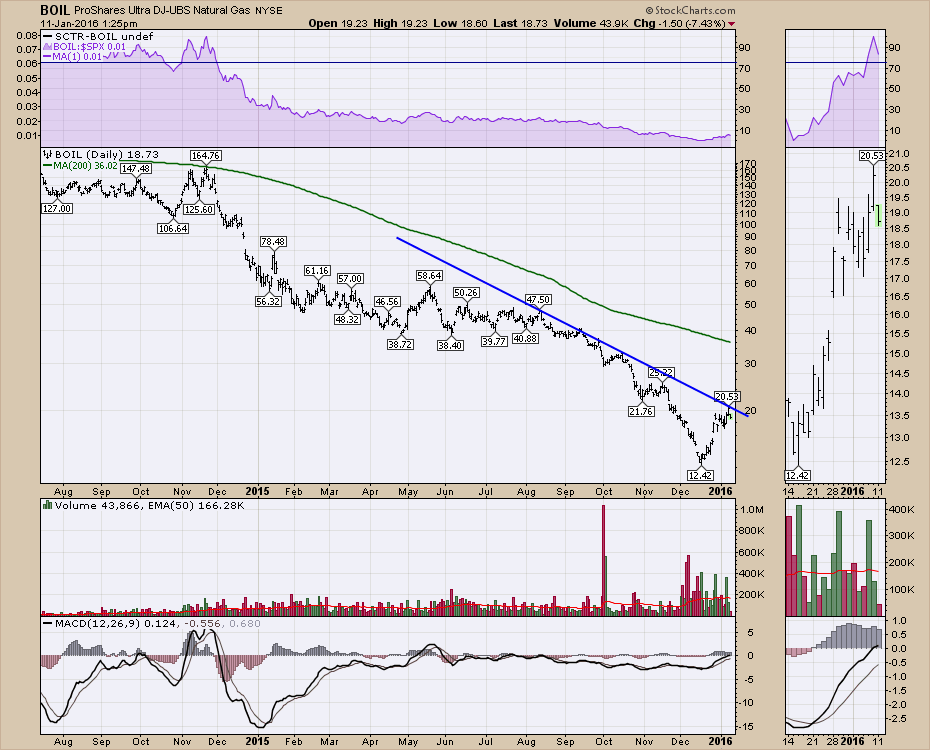Click the 1.0M volume axis label

tap(751, 509)
